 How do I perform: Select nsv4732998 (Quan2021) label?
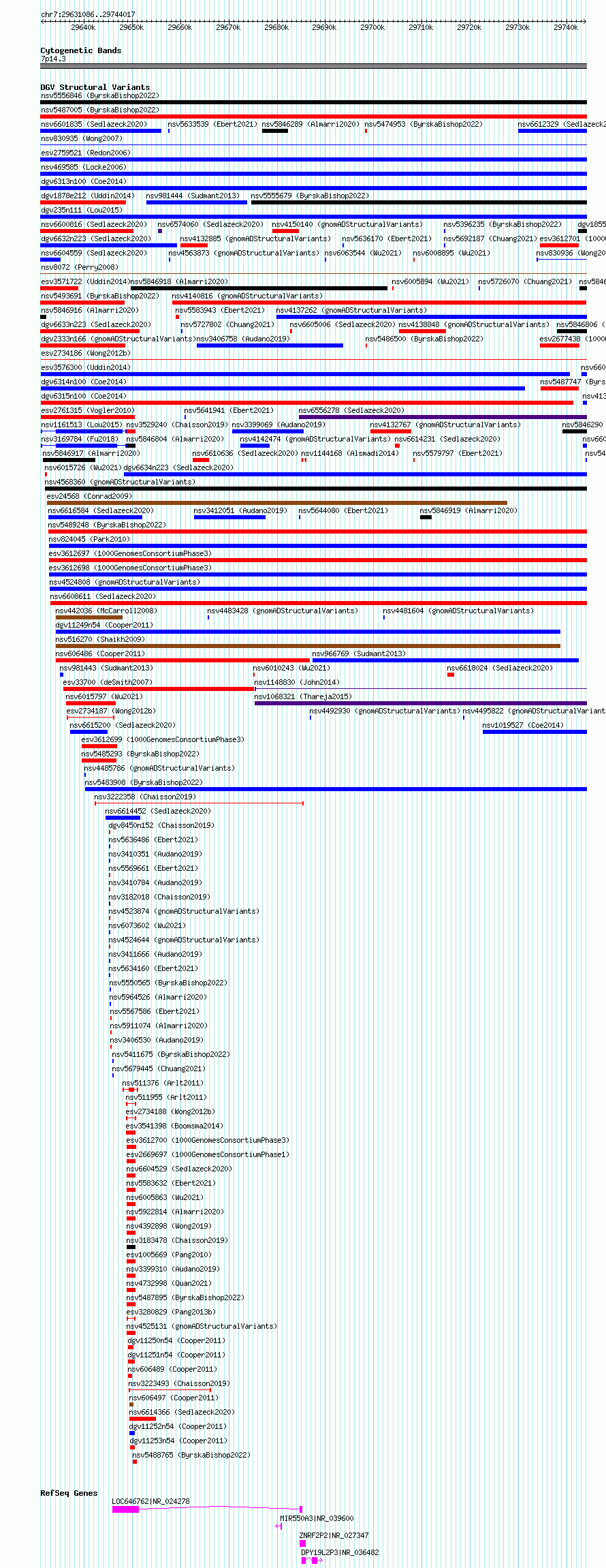click(169, 1283)
